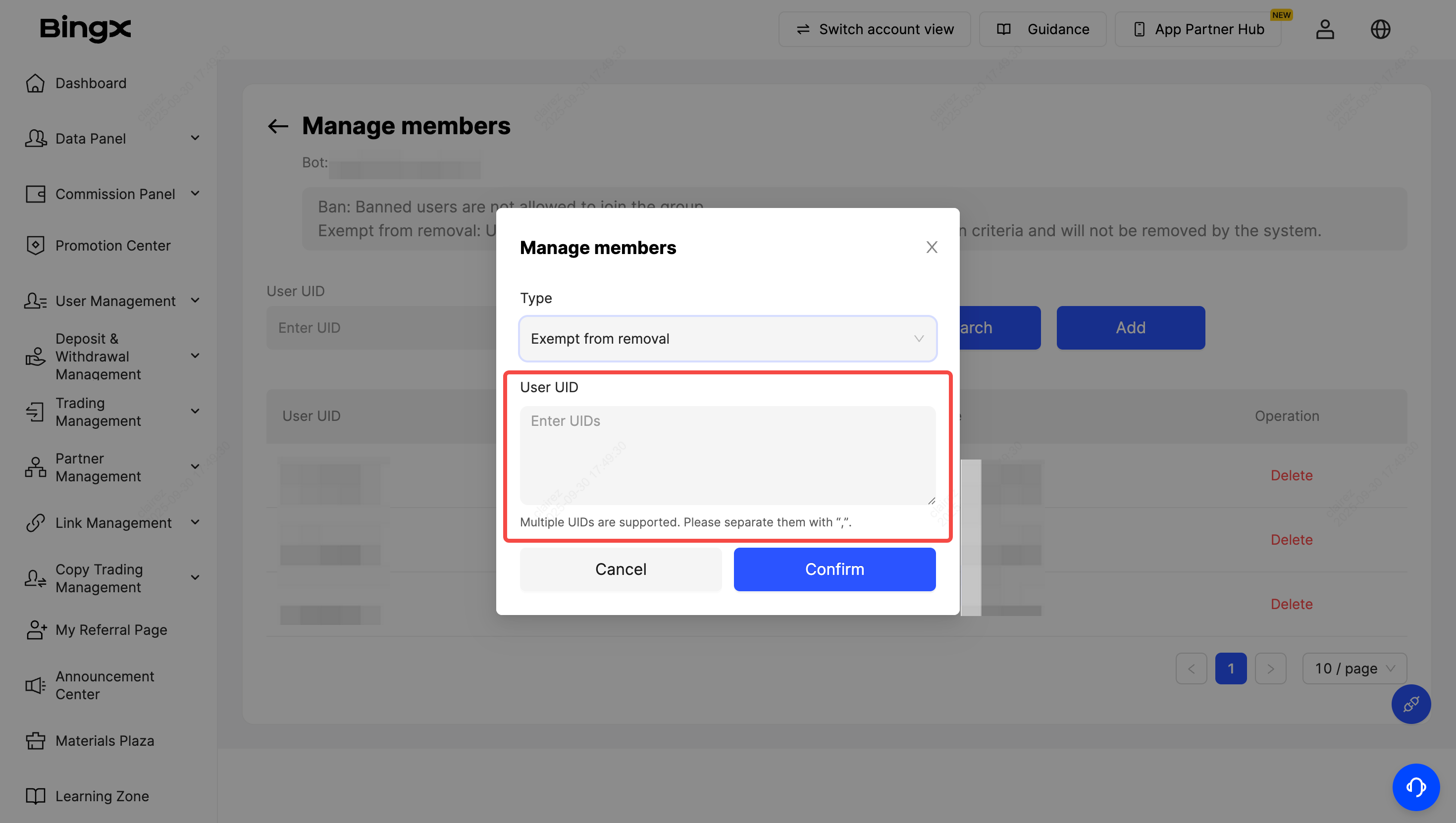Open My Referral Page menu item

[111, 630]
